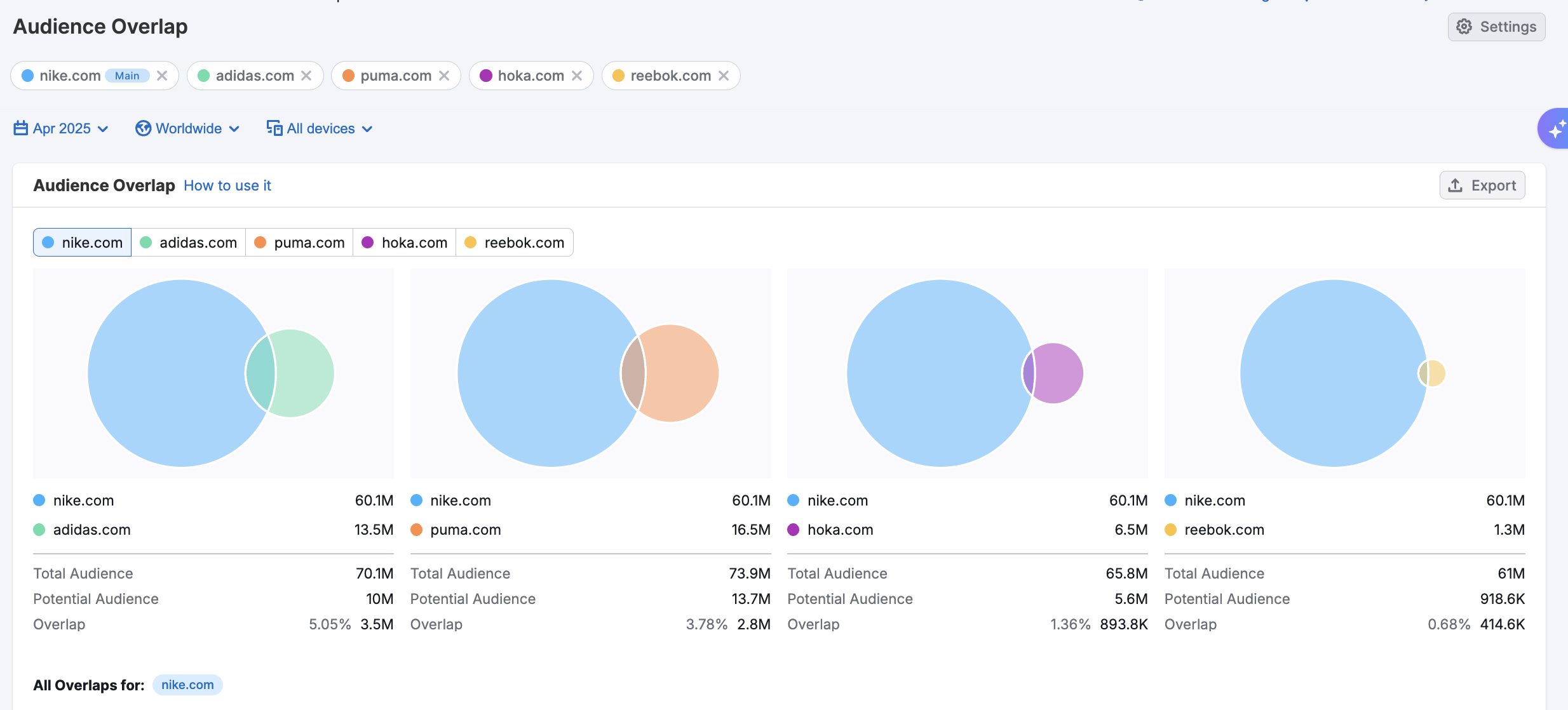Delete reebok.com chip using X icon

(724, 76)
